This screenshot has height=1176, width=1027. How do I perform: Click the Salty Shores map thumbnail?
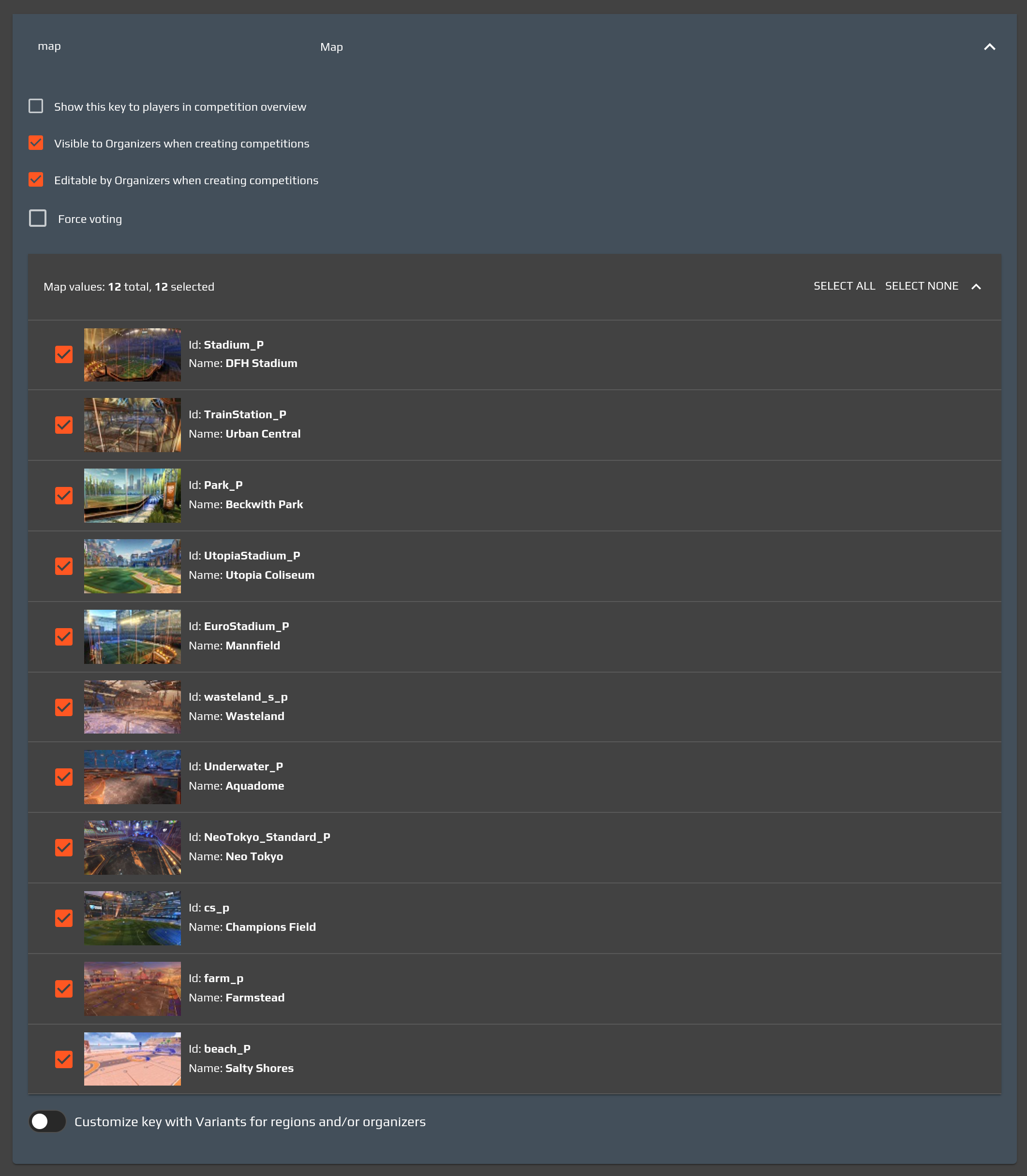(132, 1058)
